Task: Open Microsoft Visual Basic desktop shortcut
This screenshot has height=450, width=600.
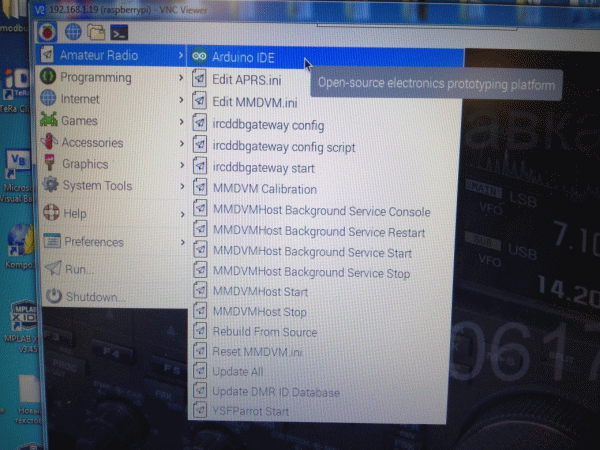Action: click(17, 176)
